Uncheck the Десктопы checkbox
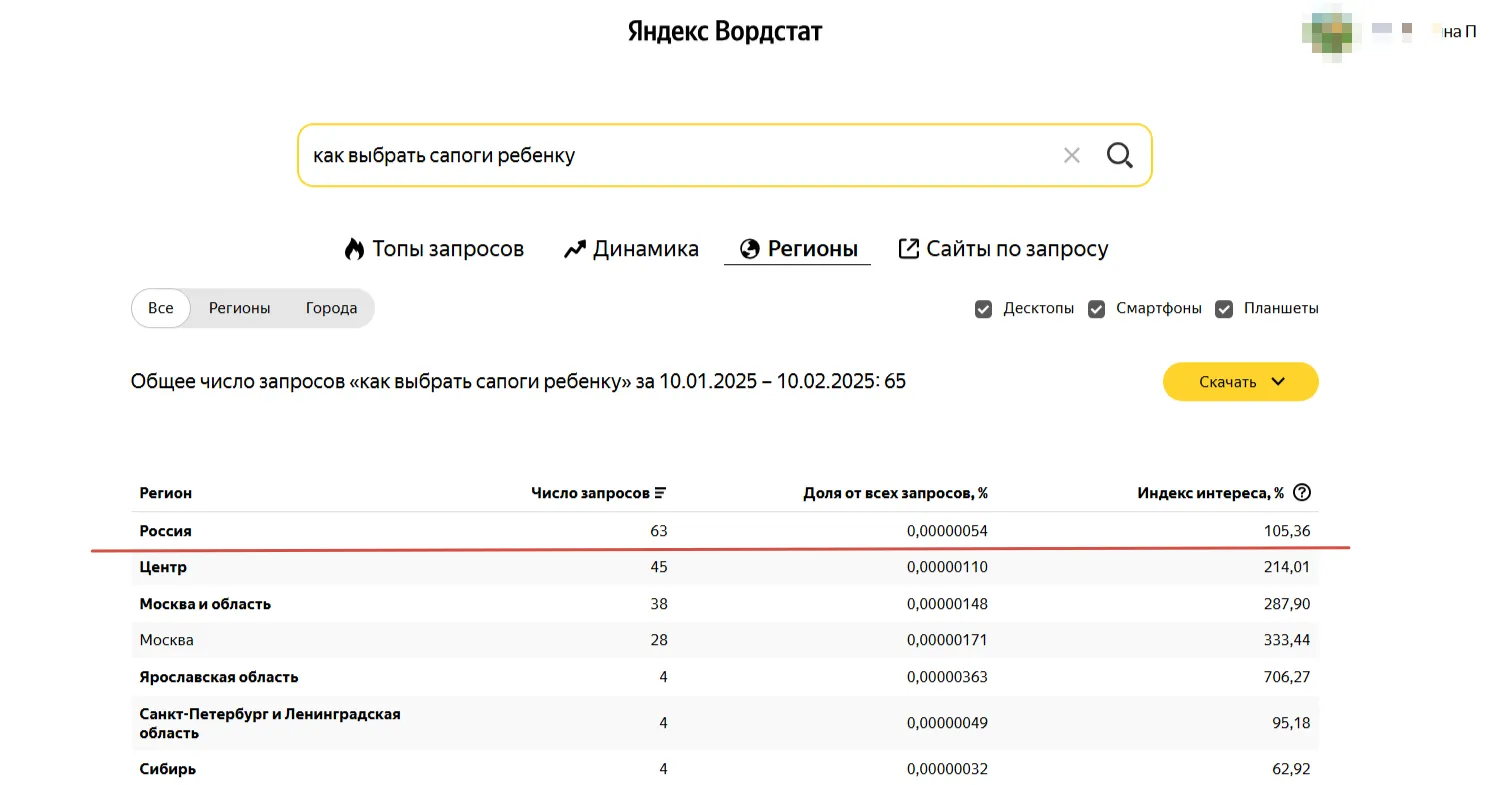Screen dimensions: 1512x785 (x=983, y=309)
